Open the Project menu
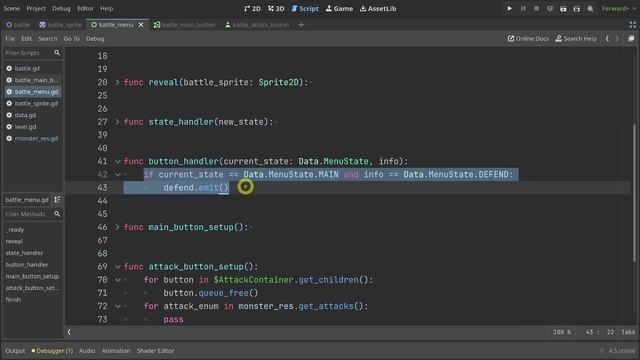Viewport: 640px width, 360px height. point(36,9)
